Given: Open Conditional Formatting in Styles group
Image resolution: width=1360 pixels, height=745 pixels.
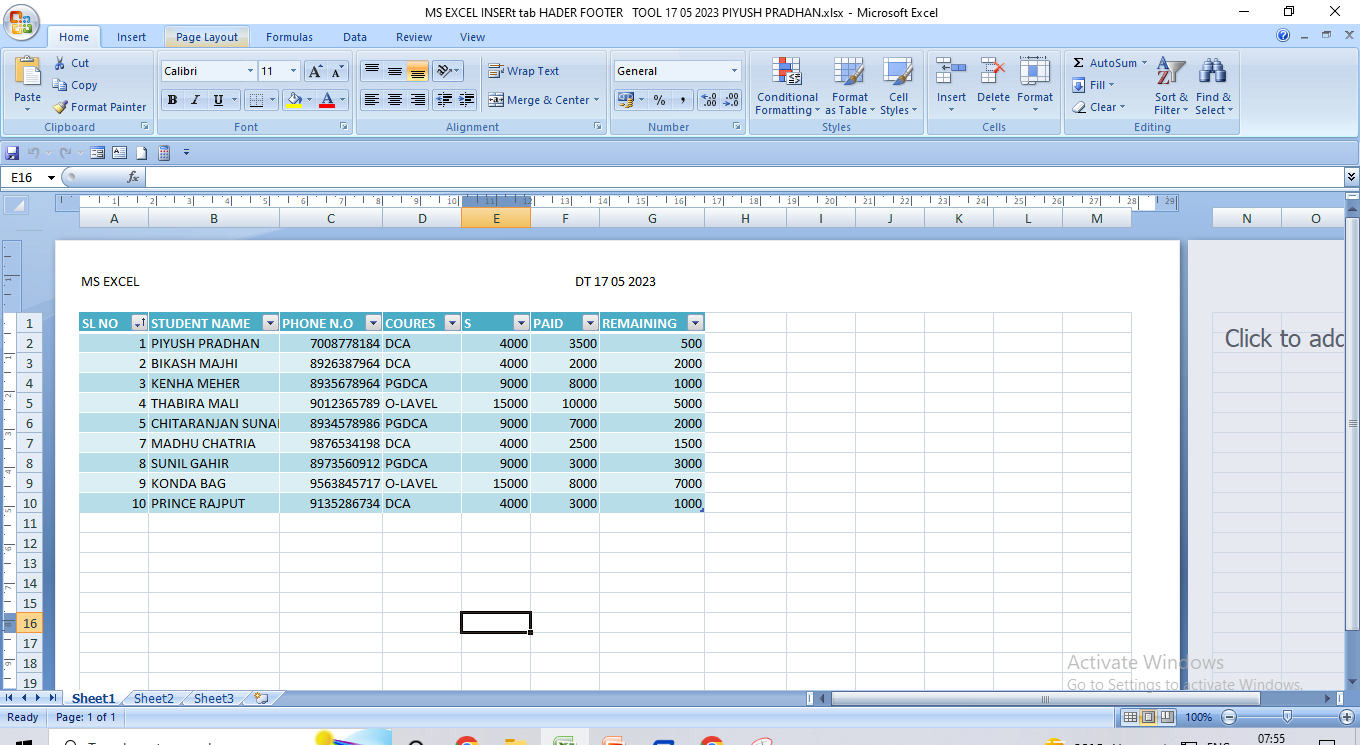Looking at the screenshot, I should point(787,86).
